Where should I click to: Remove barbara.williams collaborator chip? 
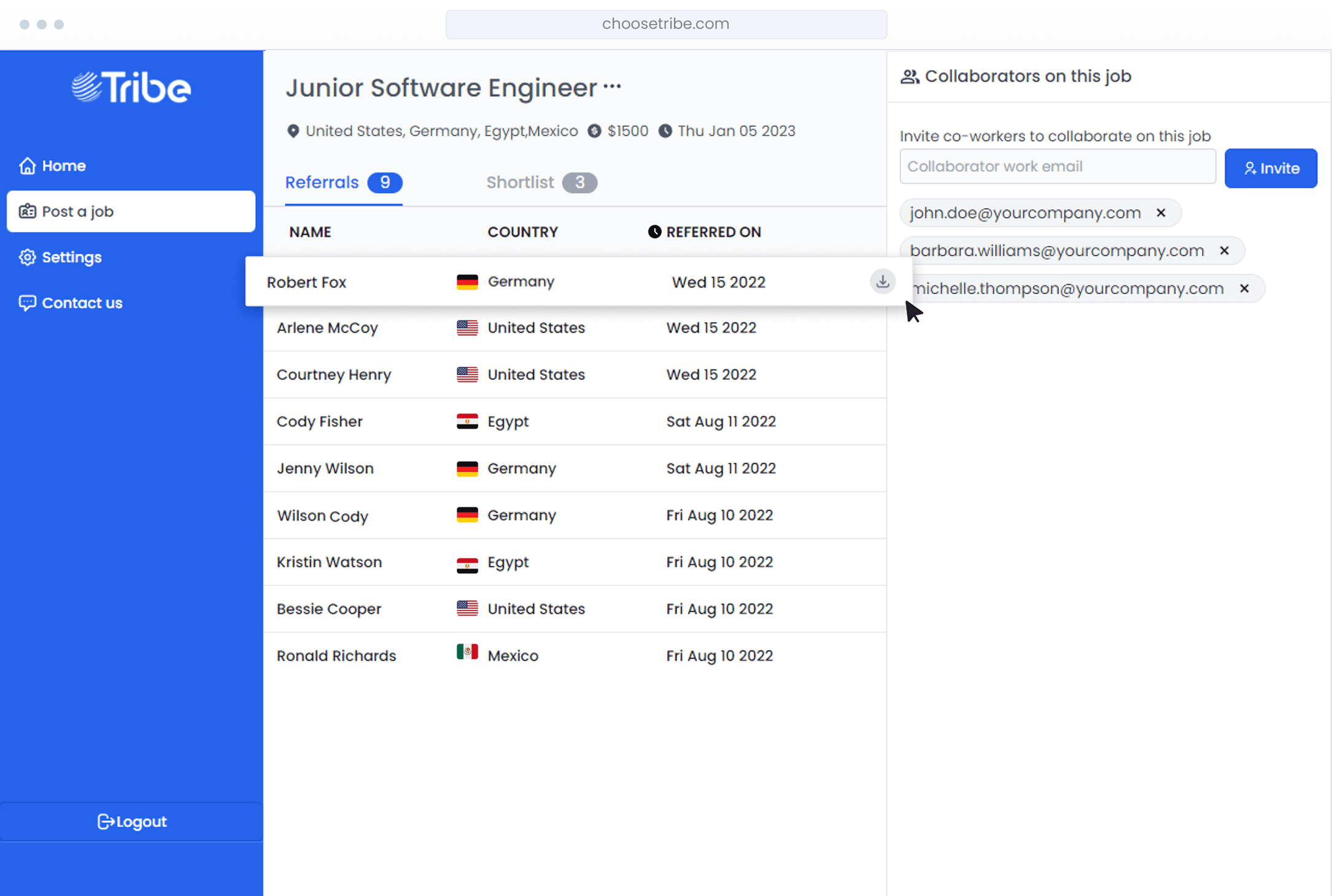pyautogui.click(x=1224, y=251)
